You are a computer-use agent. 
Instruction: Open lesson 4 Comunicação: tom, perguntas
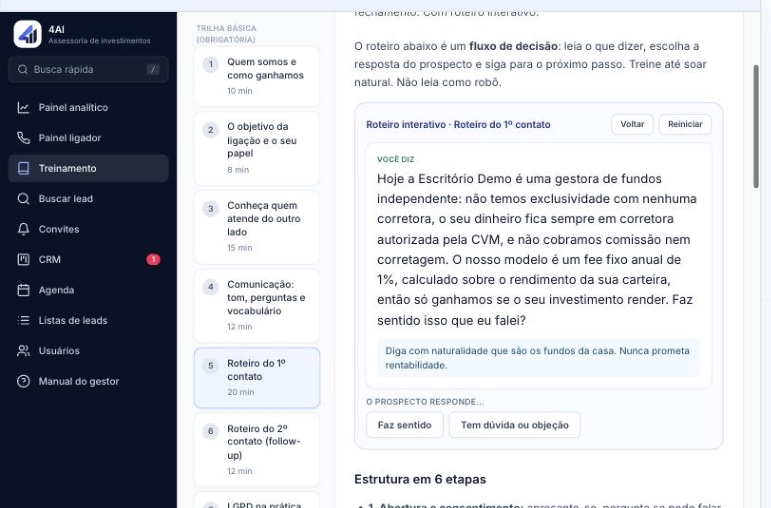click(x=257, y=305)
